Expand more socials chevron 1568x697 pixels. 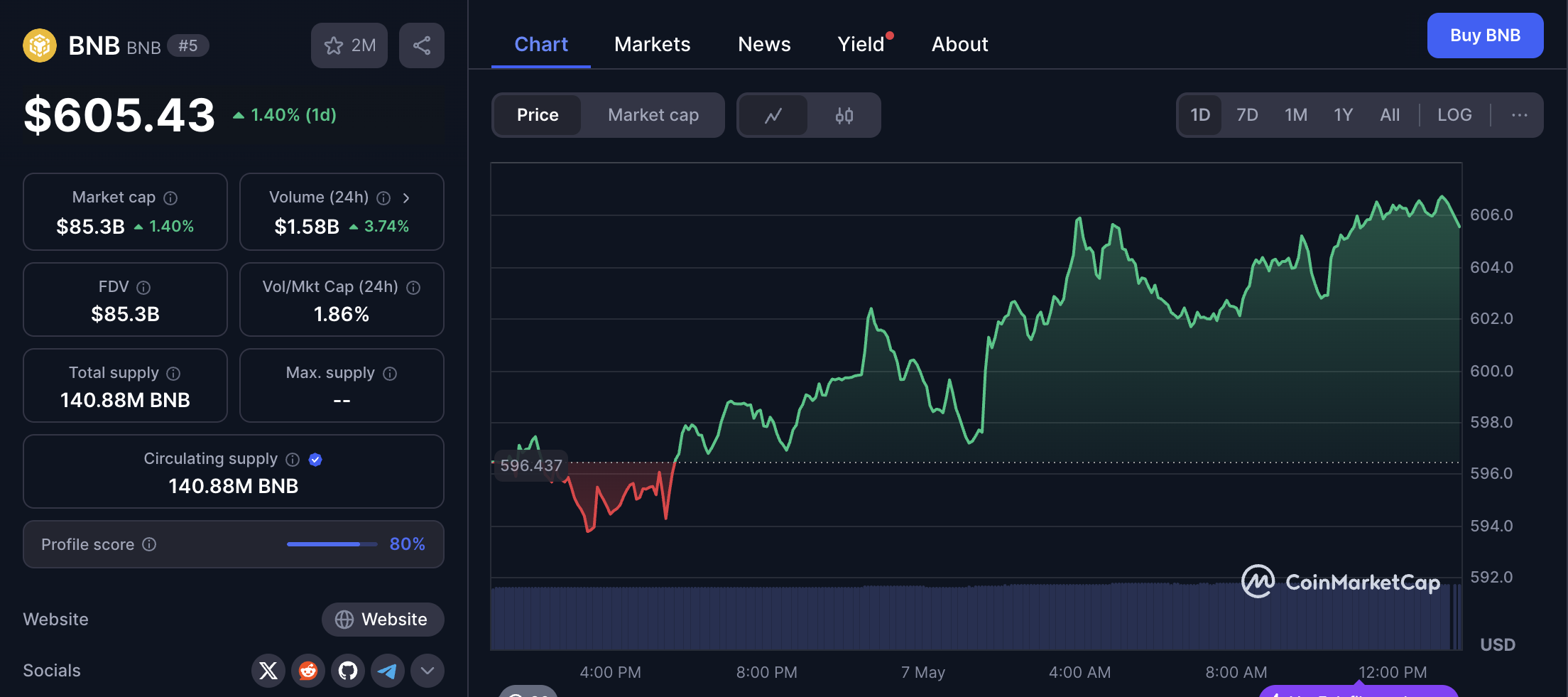click(428, 671)
